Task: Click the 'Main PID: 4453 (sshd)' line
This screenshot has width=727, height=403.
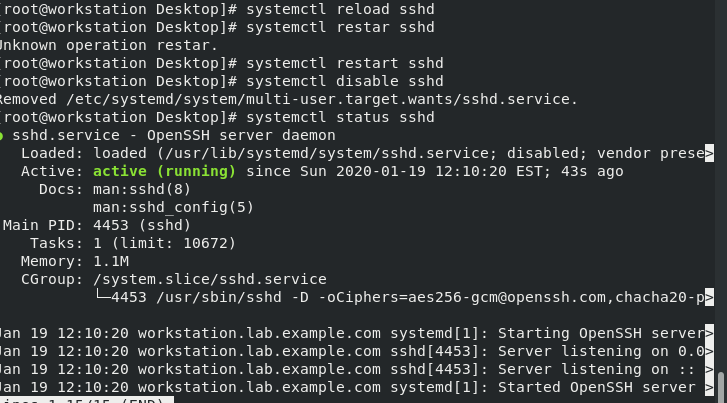Action: [97, 225]
